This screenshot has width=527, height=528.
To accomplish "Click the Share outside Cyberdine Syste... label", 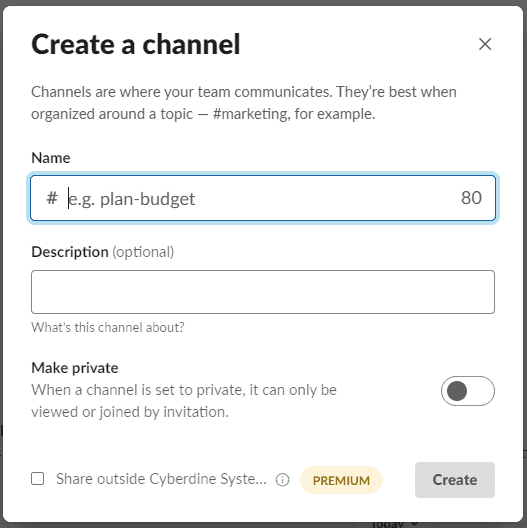I will [161, 479].
